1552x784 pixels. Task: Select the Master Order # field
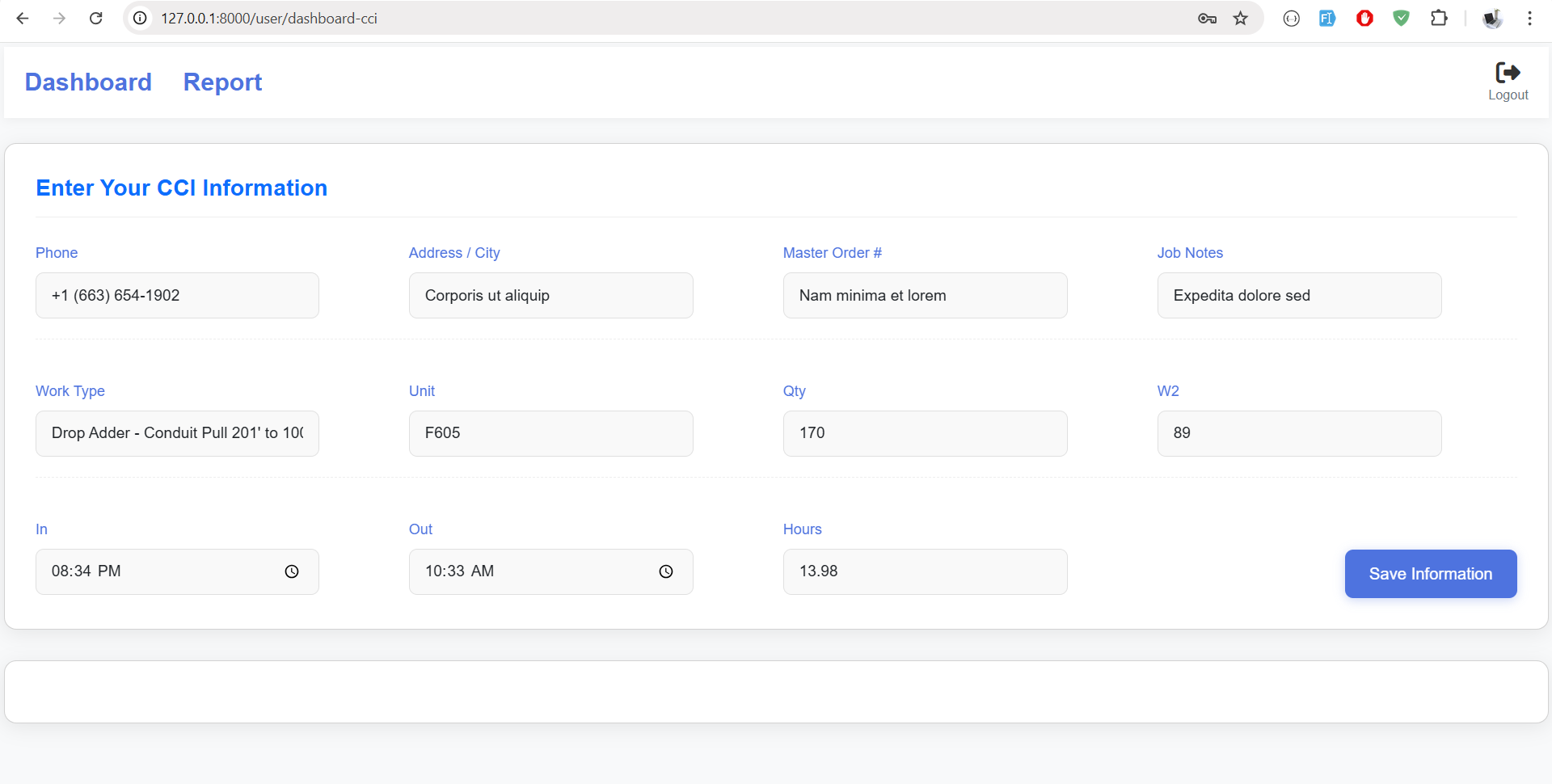click(x=925, y=296)
